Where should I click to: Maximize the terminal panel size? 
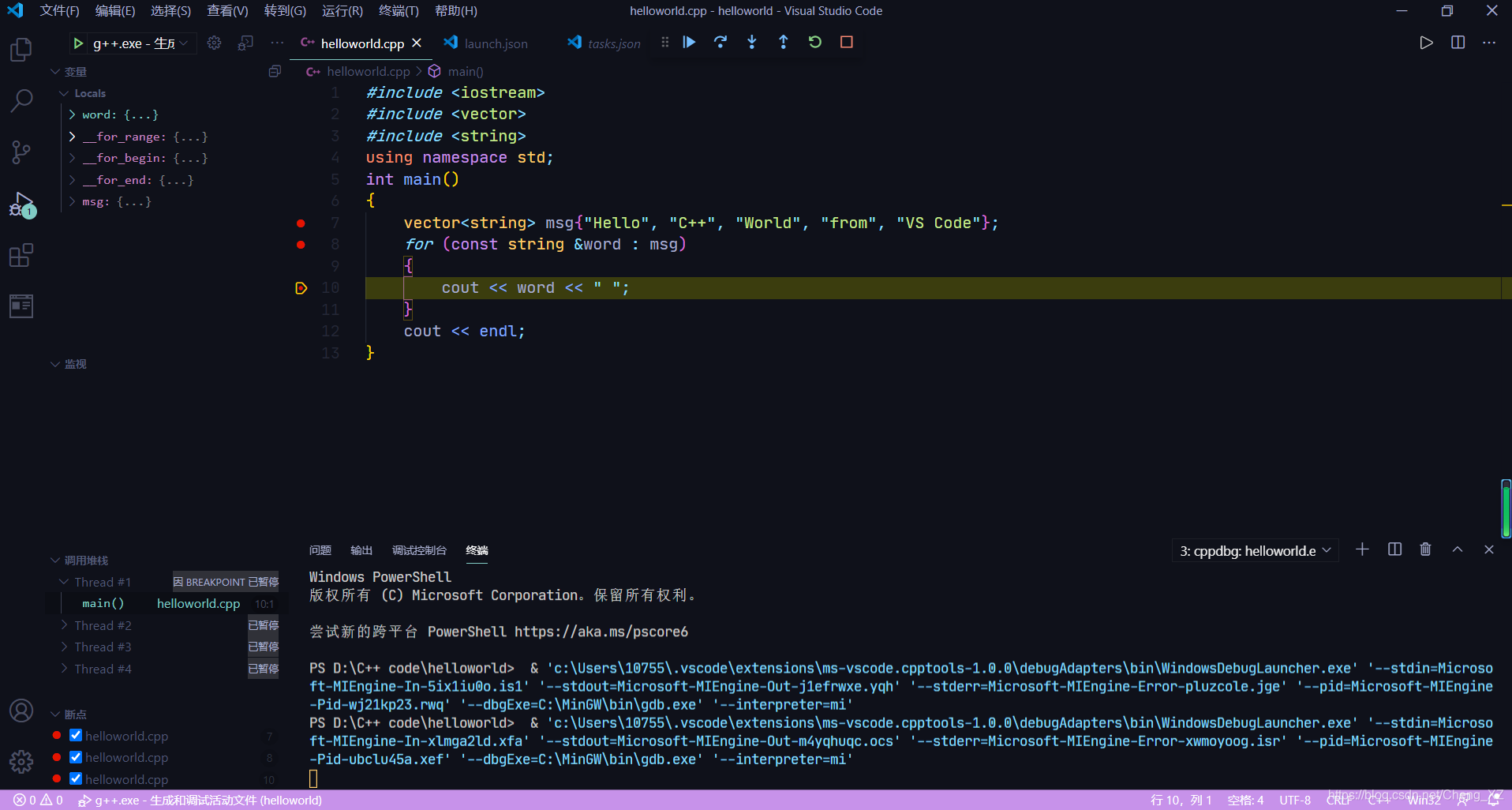coord(1458,549)
